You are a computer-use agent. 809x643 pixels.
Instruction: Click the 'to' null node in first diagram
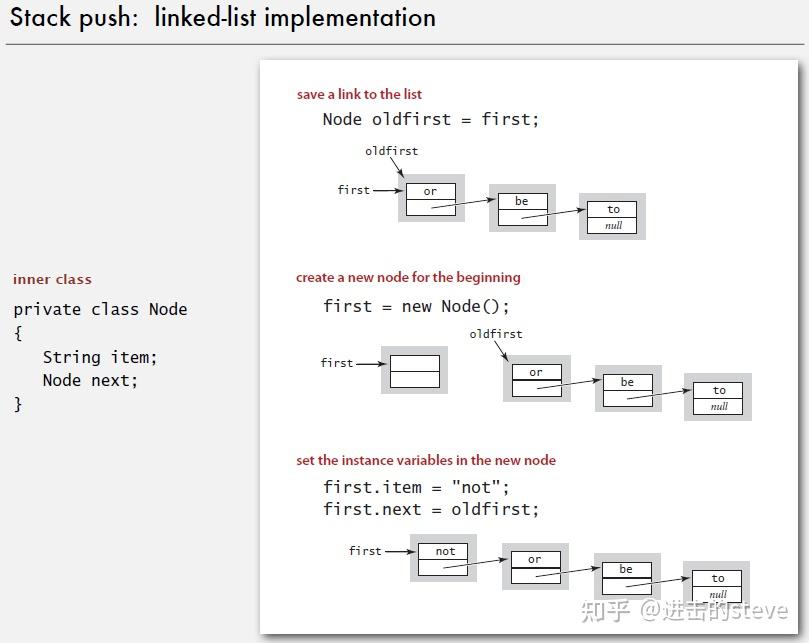click(x=612, y=216)
